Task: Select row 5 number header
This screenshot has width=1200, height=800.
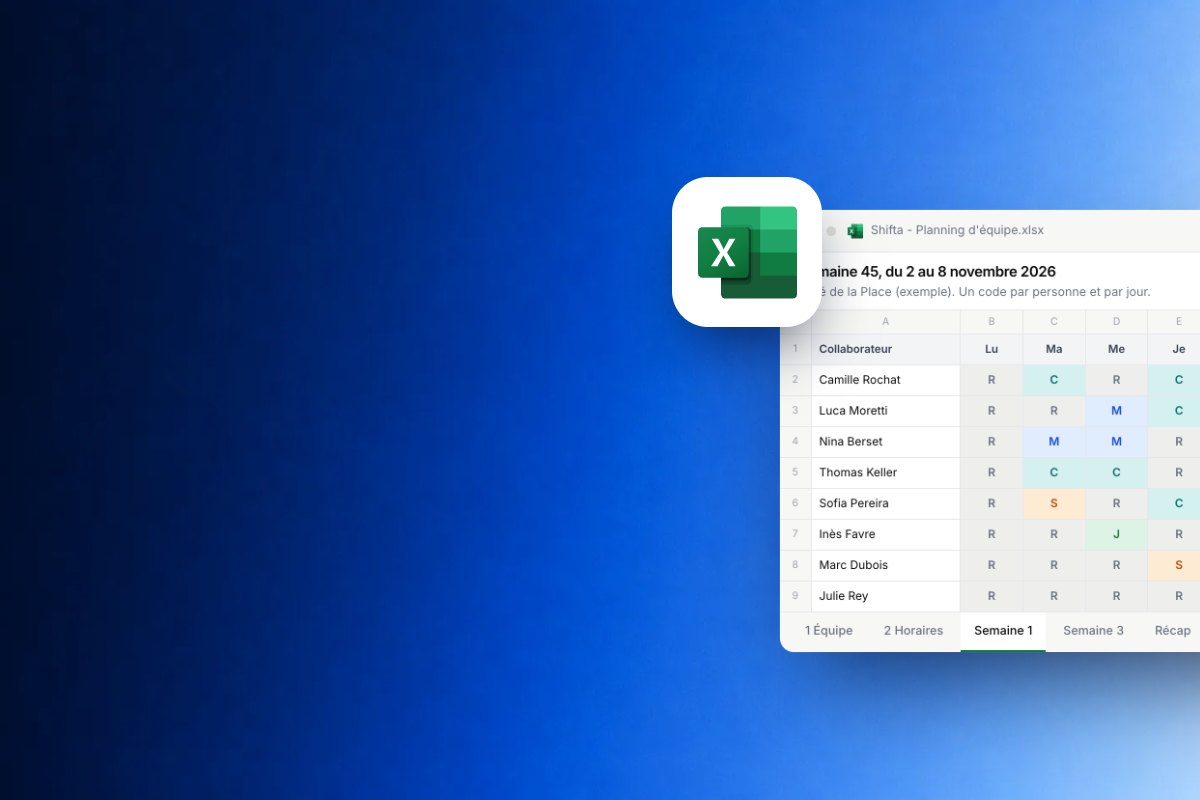Action: tap(796, 472)
